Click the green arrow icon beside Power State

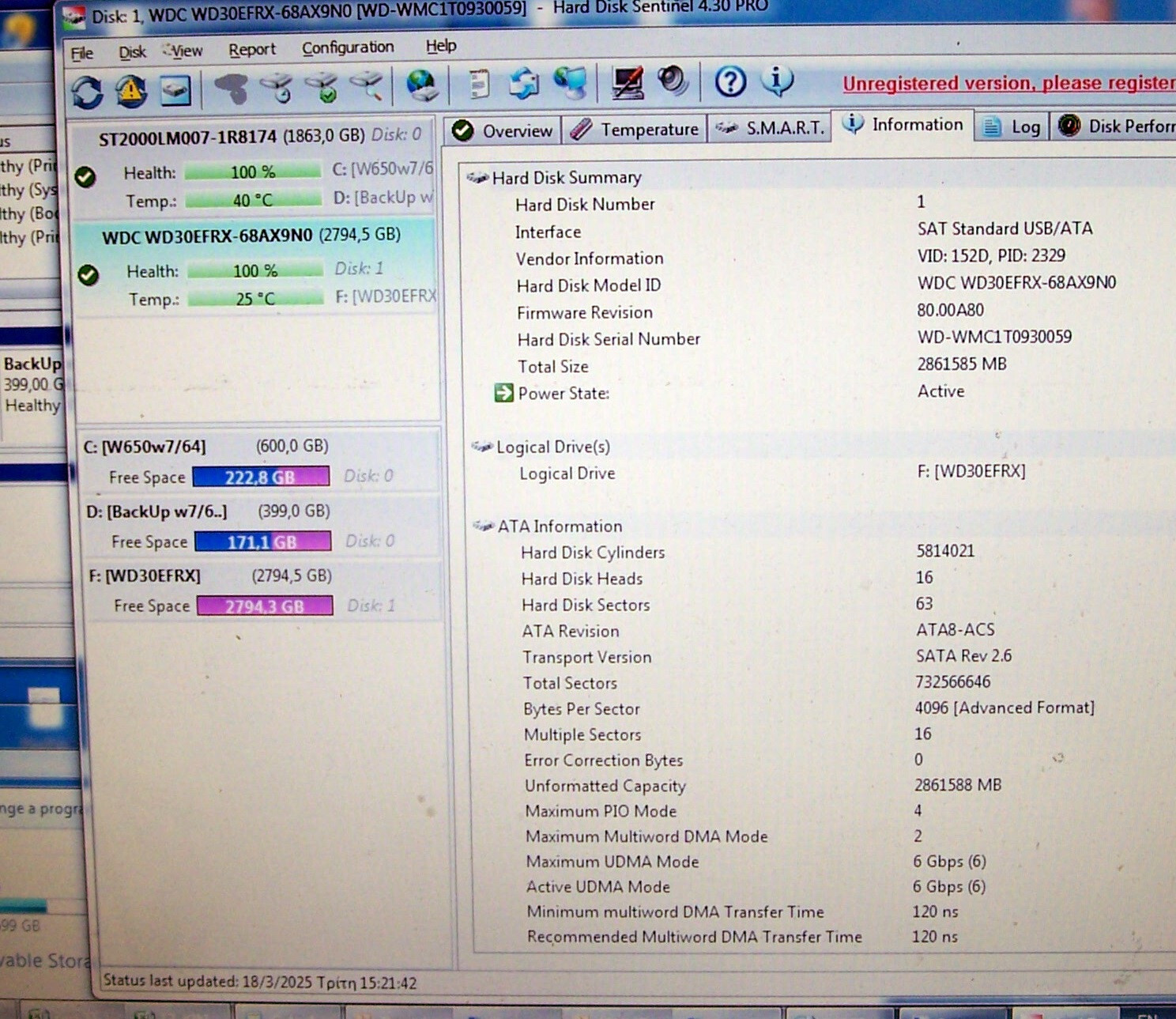503,393
